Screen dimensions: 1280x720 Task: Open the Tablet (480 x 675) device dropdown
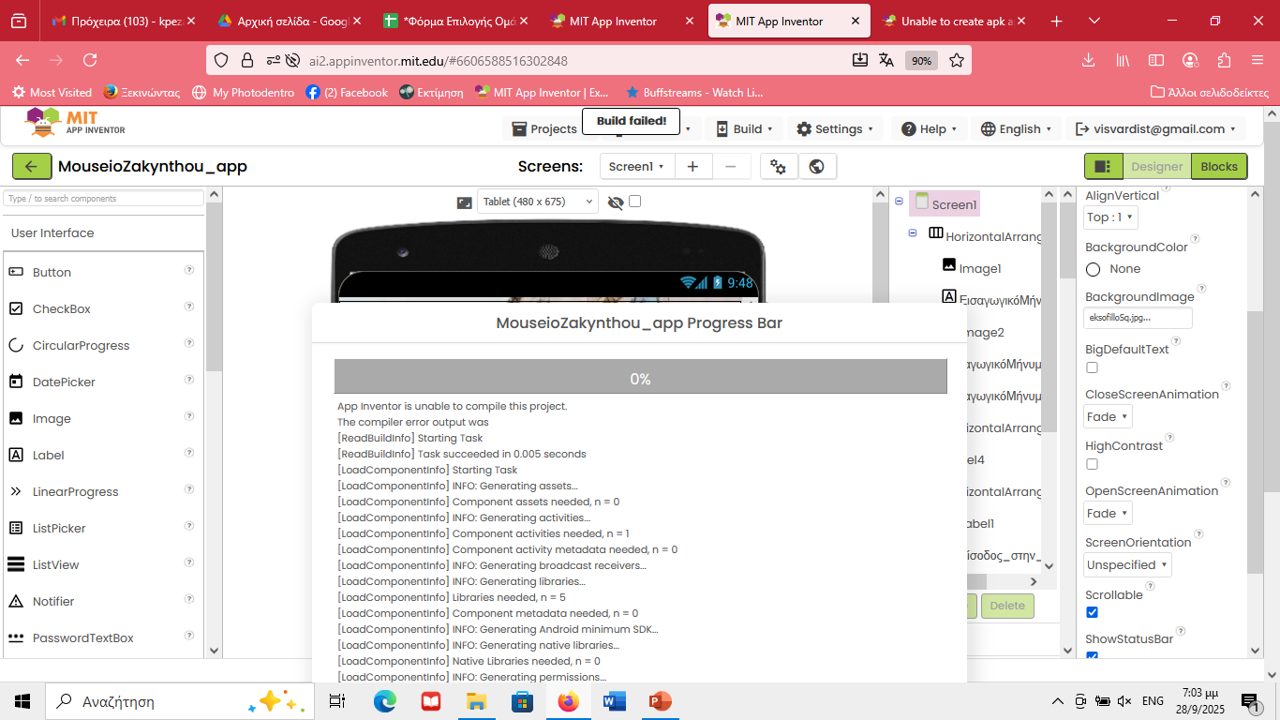point(537,201)
